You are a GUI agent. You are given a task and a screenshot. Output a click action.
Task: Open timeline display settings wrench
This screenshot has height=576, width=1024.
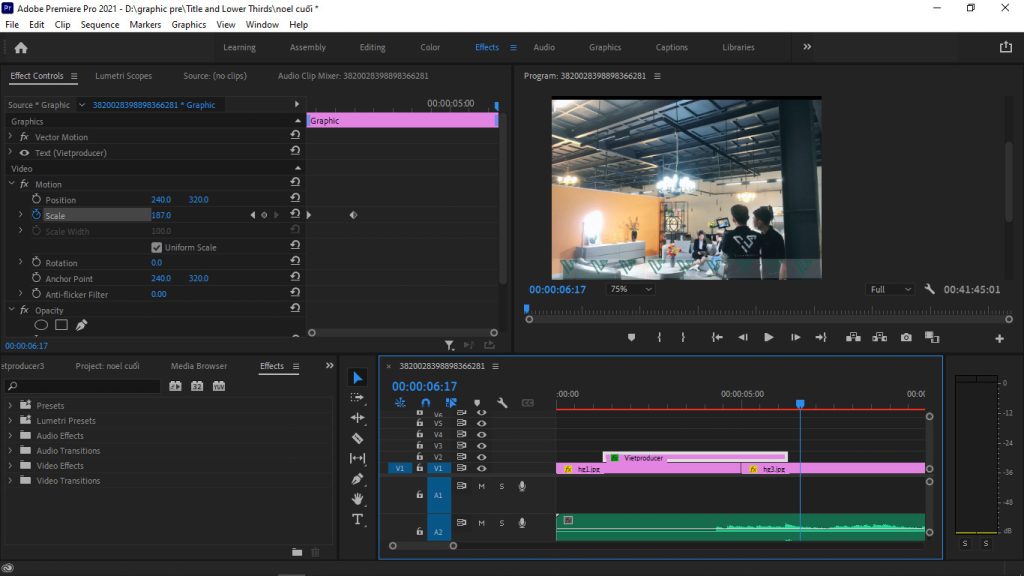502,403
